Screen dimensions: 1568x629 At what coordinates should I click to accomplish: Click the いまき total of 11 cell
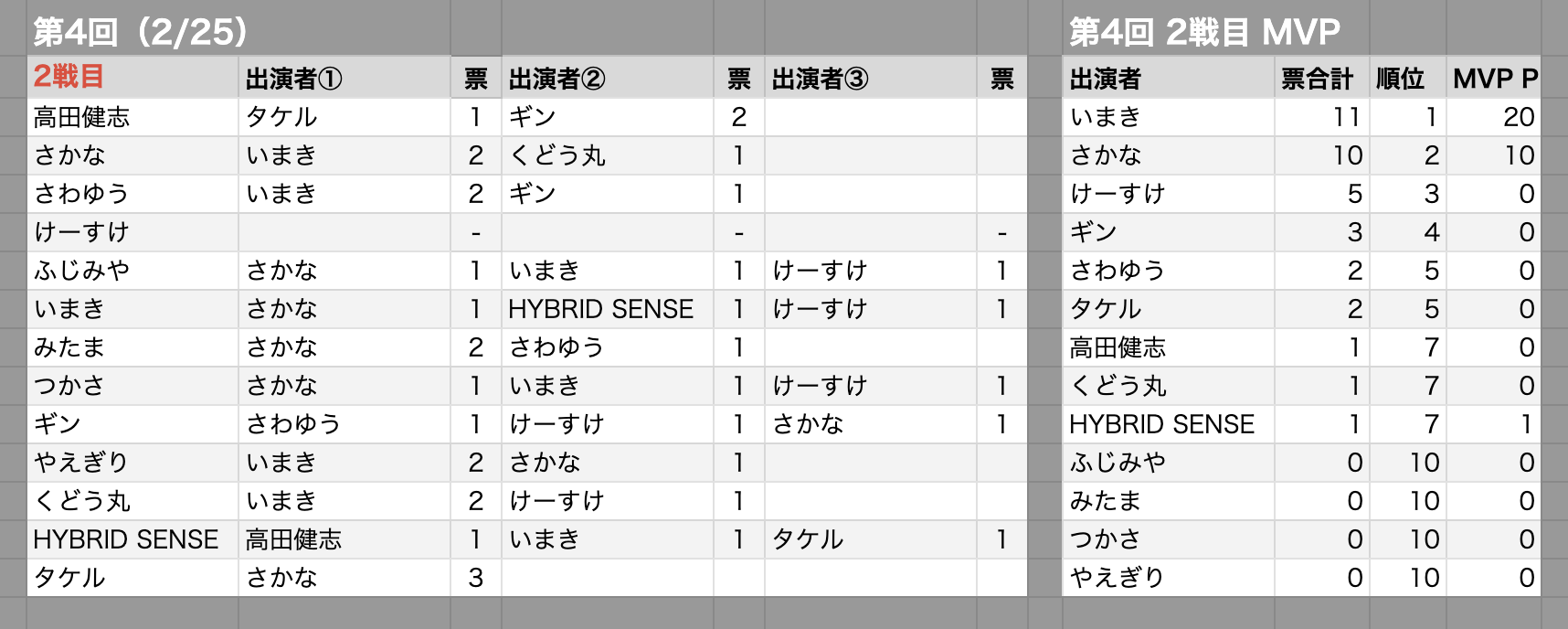click(x=1321, y=117)
